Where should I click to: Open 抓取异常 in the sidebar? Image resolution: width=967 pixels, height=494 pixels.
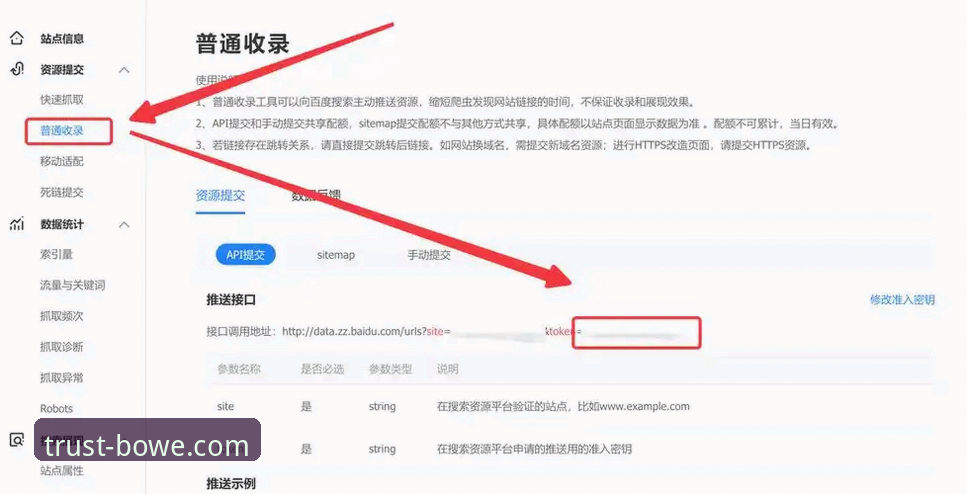(62, 377)
